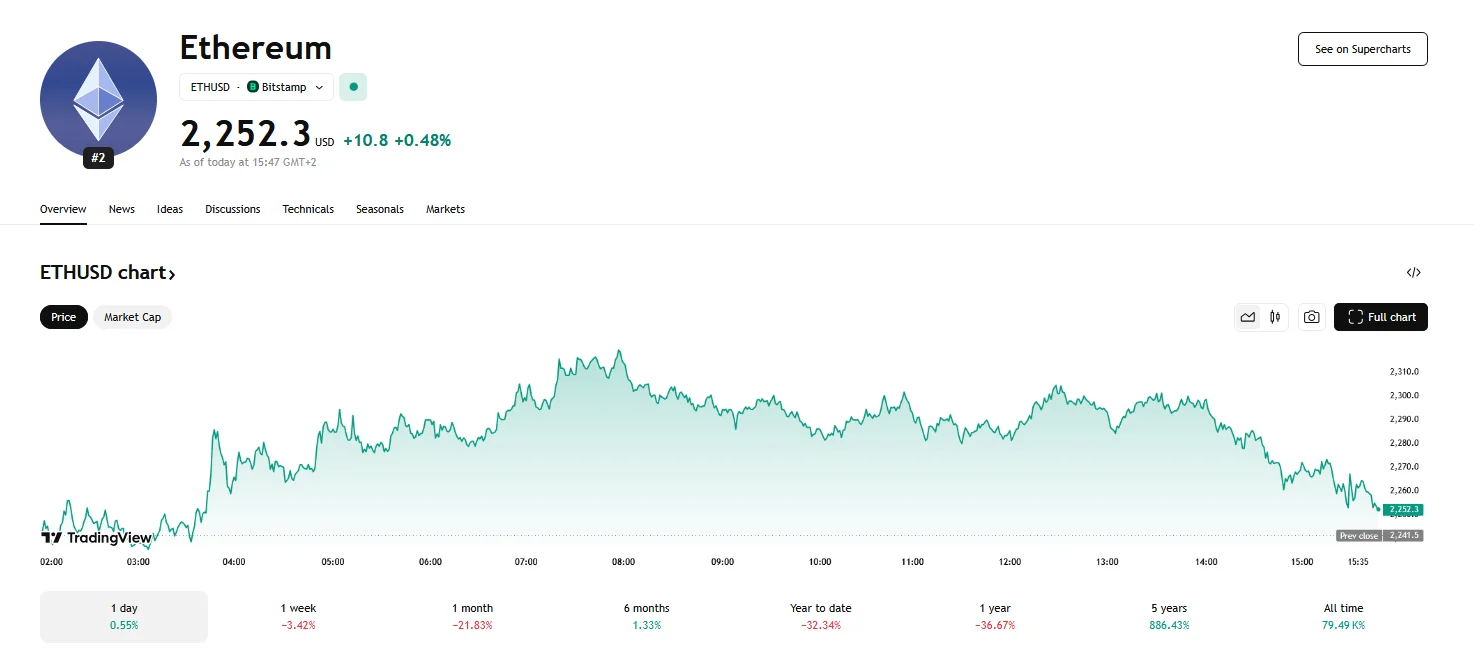
Task: Click the Ethereum coin logo
Action: [98, 99]
